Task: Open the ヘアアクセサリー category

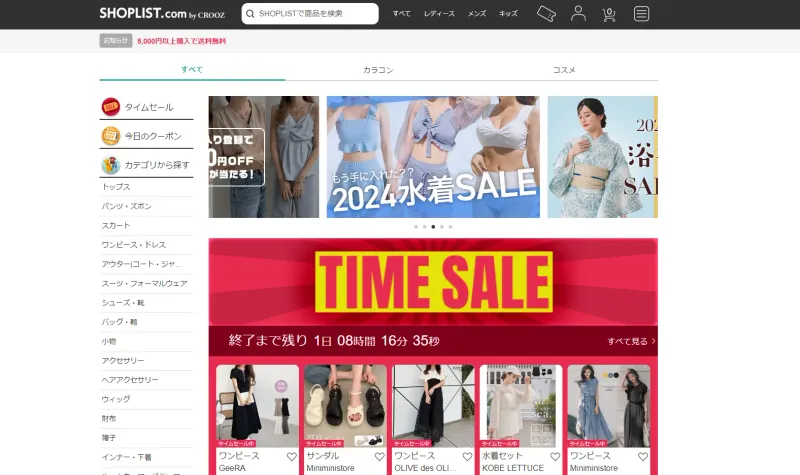Action: pyautogui.click(x=146, y=380)
